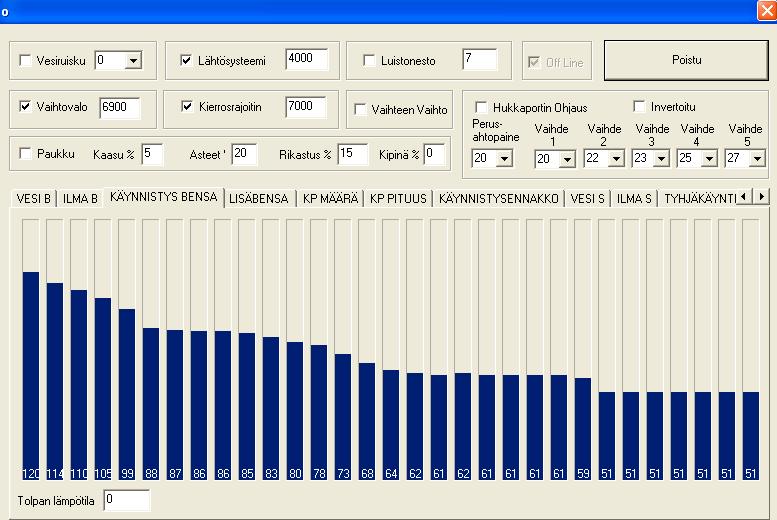
Task: Open the ILMA B tab
Action: tap(80, 199)
